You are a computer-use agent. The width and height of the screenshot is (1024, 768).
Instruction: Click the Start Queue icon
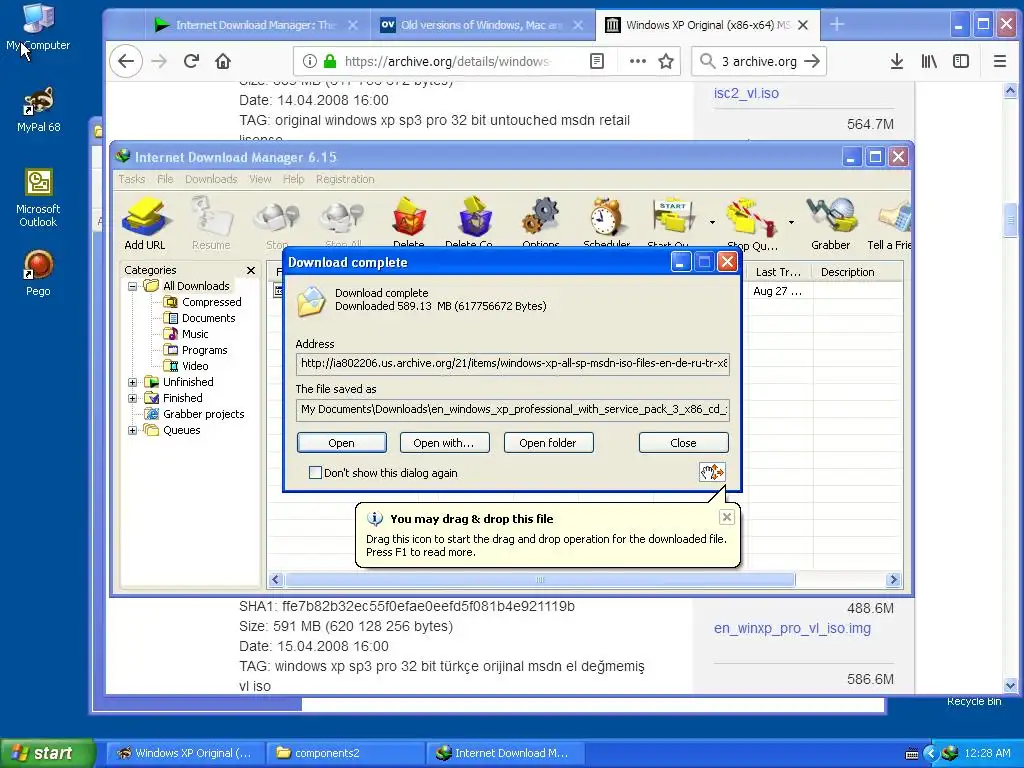(x=671, y=223)
